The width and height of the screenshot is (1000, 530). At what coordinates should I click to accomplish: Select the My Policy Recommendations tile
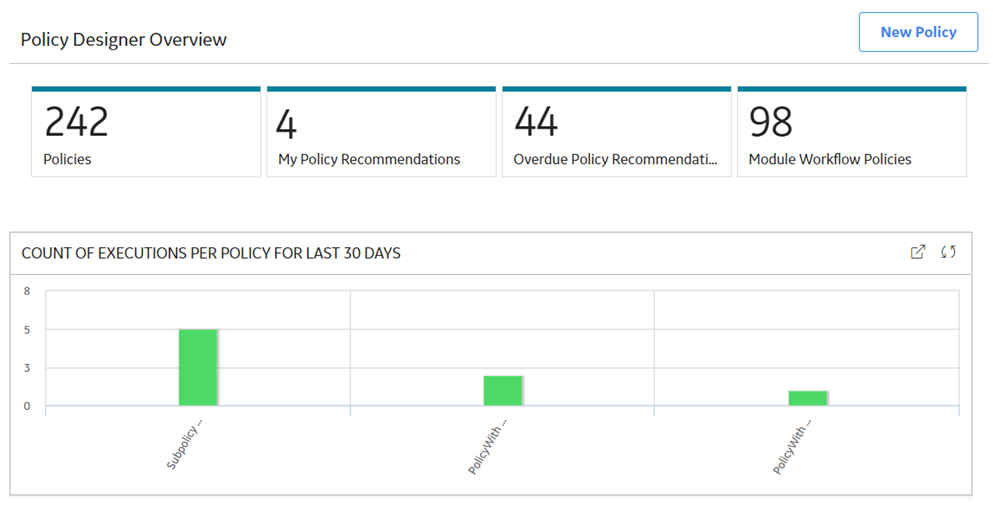coord(381,132)
